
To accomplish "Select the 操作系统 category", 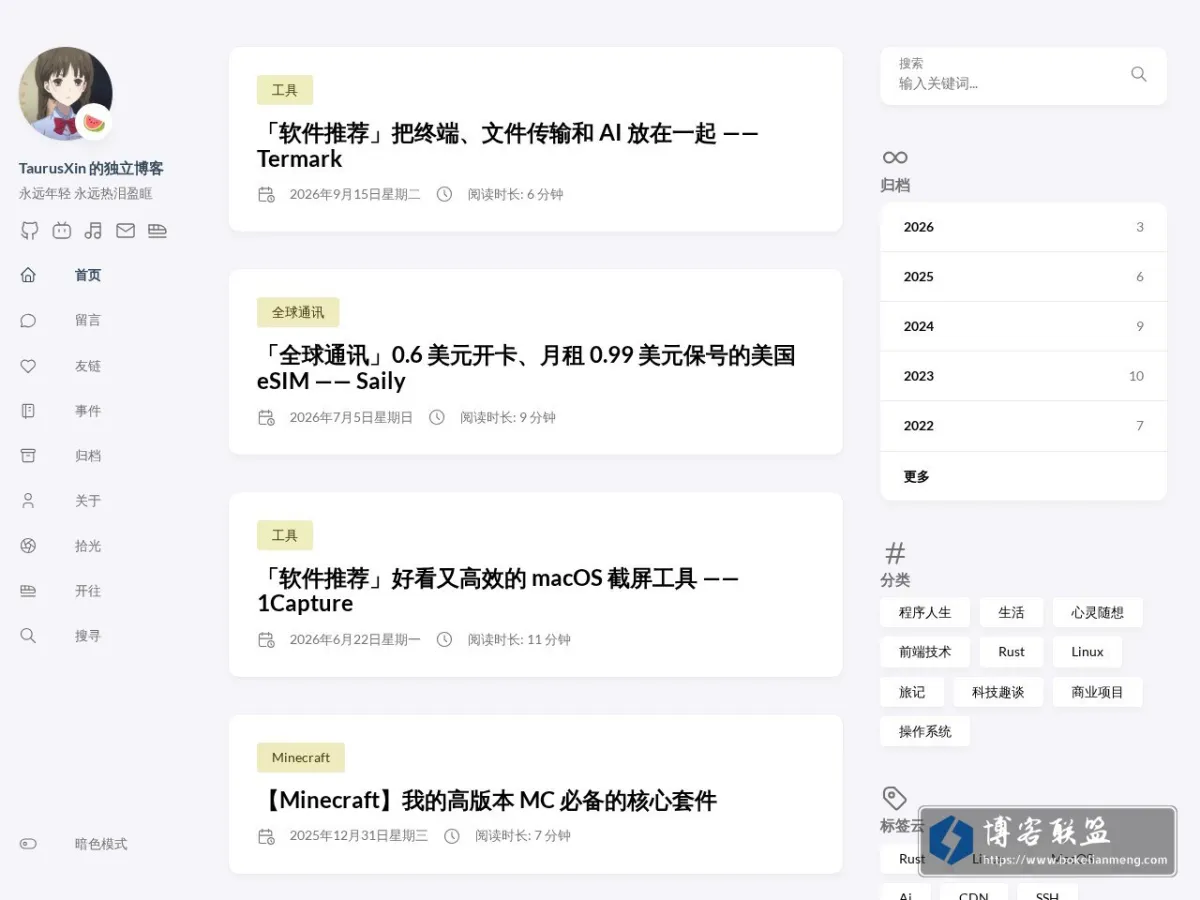I will point(925,731).
